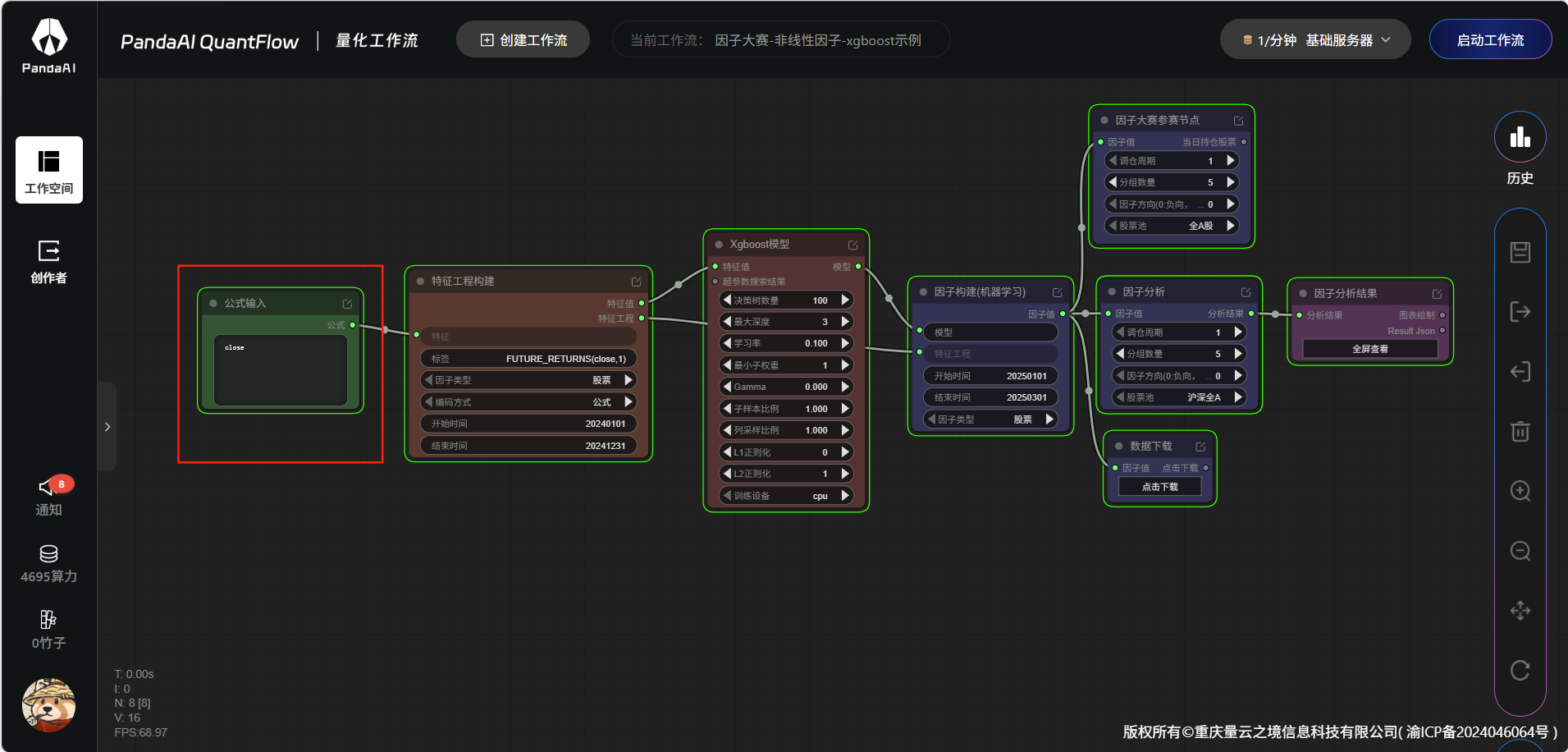Image resolution: width=1568 pixels, height=752 pixels.
Task: Open 训练设备 selector showing cpu
Action: 786,496
